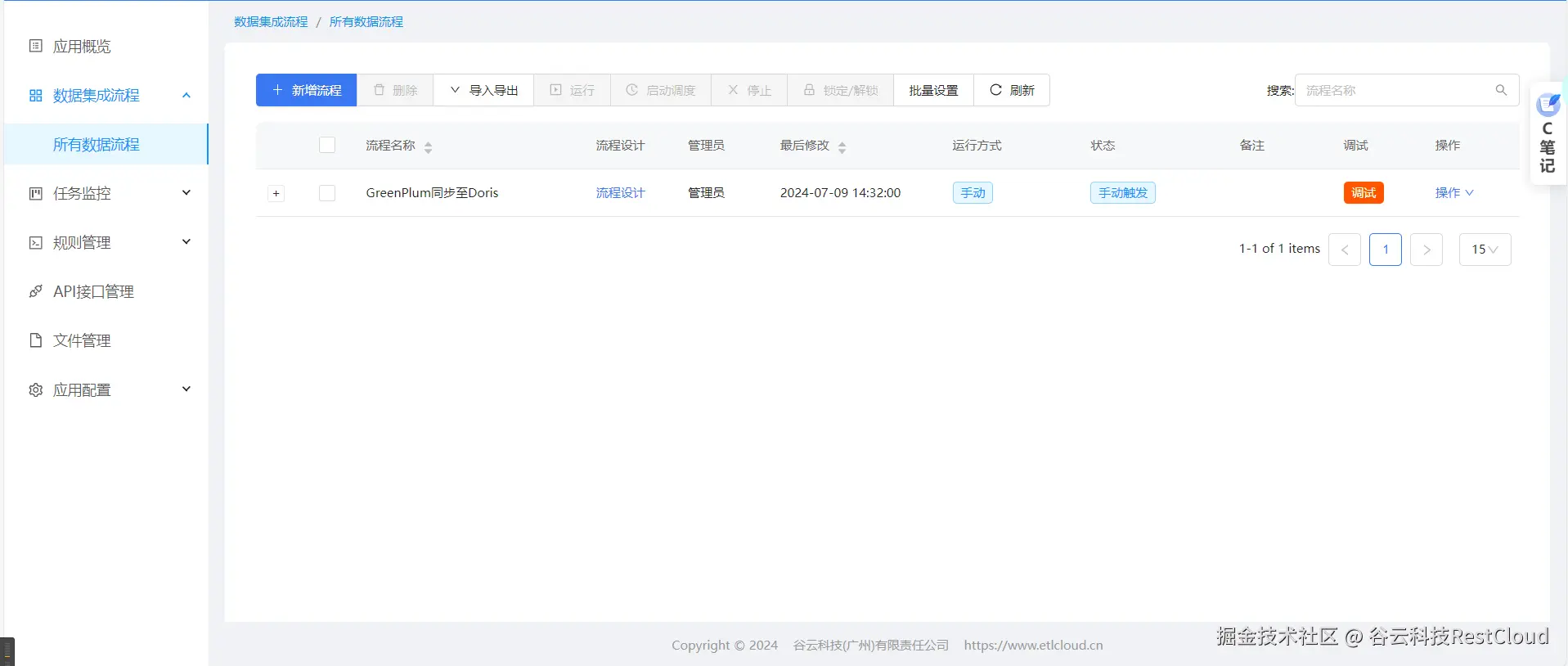This screenshot has width=1568, height=666.
Task: Open https://www.etlcloud.cn footer link
Action: (x=1033, y=646)
